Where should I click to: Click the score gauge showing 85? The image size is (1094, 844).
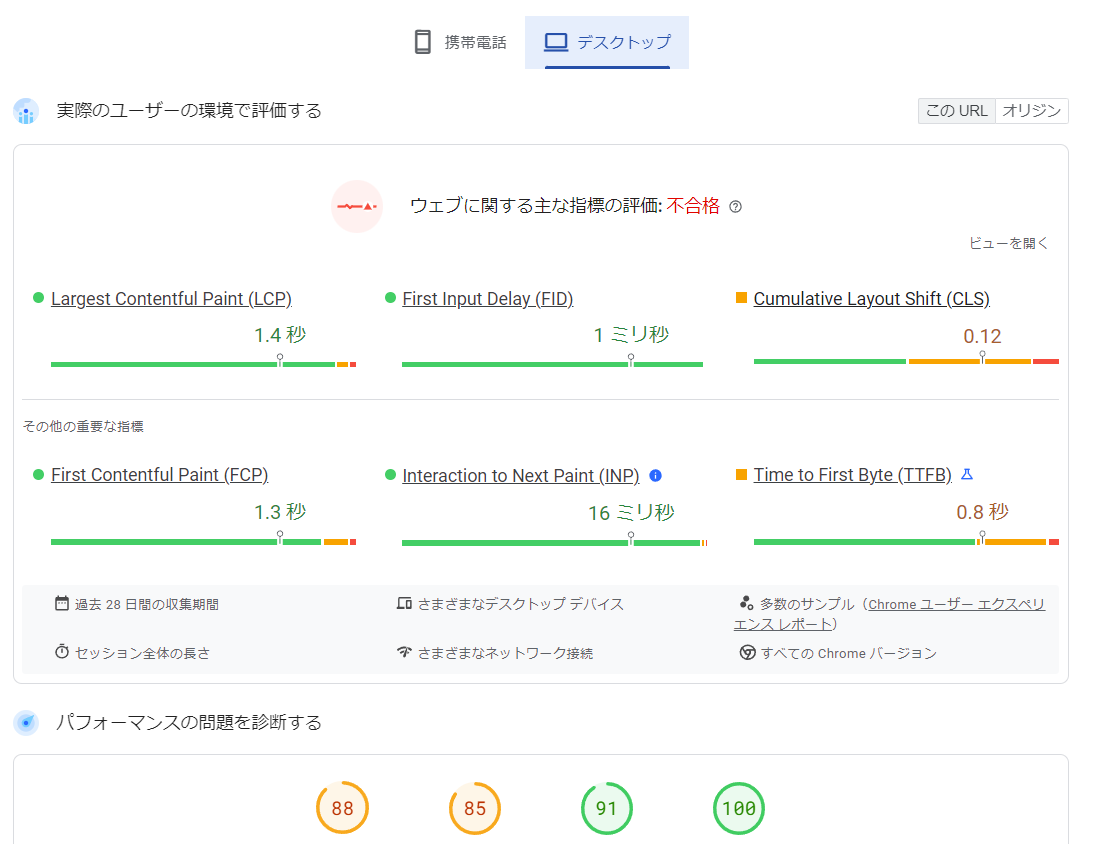click(475, 808)
